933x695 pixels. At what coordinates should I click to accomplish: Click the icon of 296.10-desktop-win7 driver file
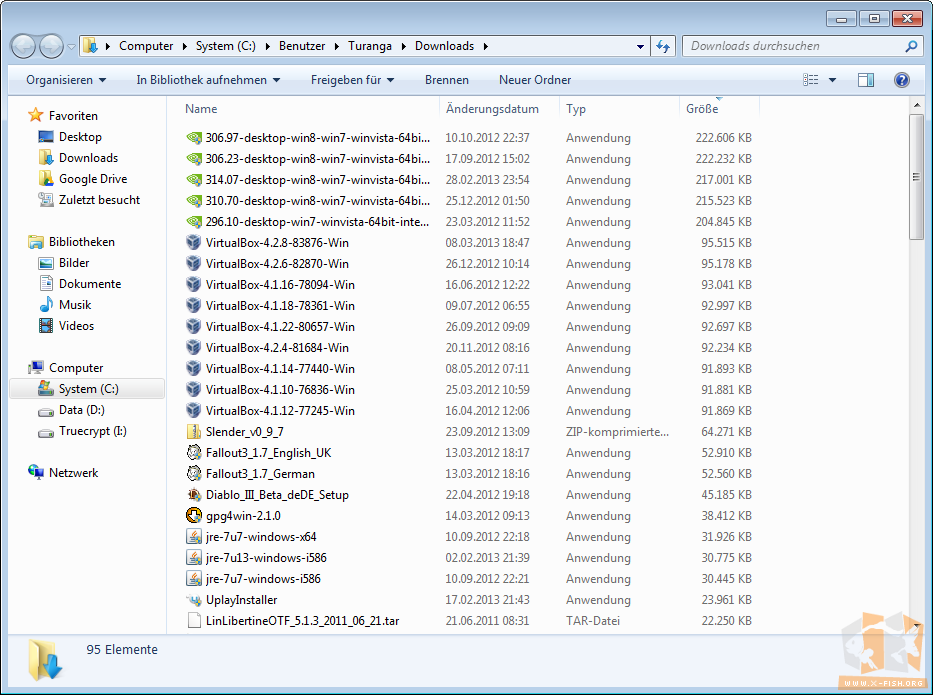(x=194, y=222)
